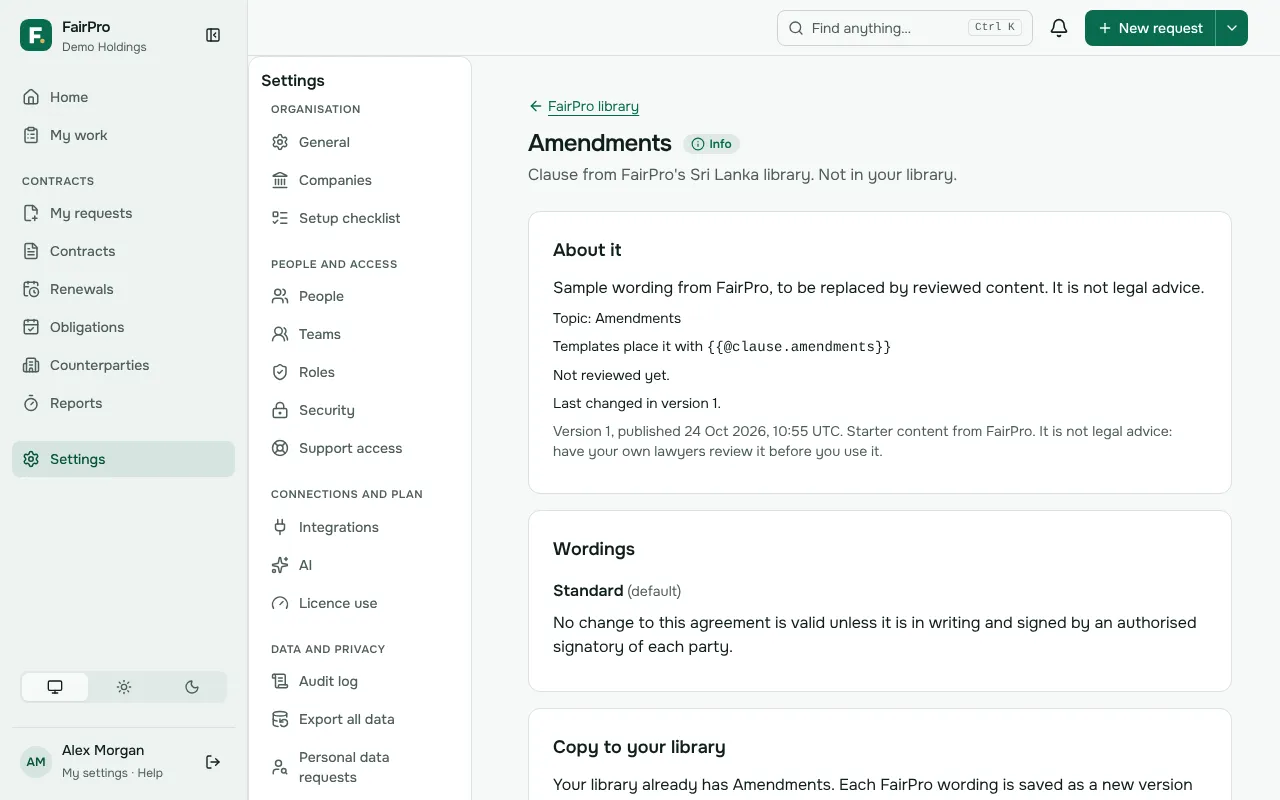Click the AM user avatar
1280x800 pixels.
tap(36, 762)
